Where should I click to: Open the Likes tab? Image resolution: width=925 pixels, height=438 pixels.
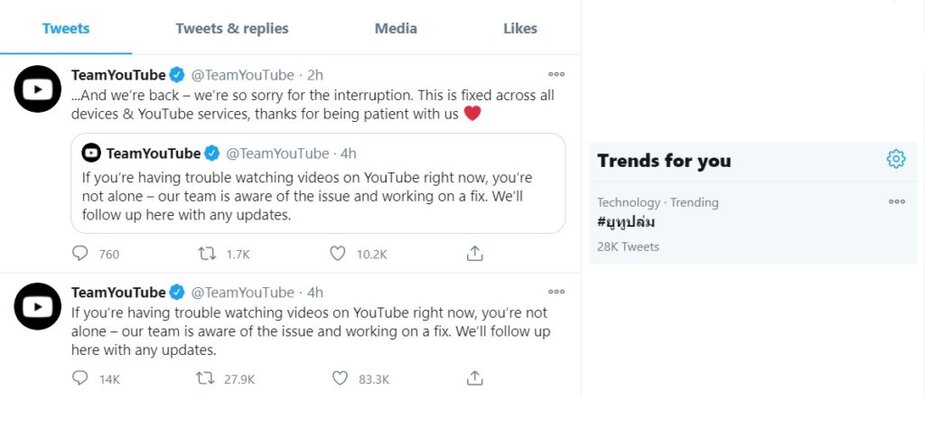pyautogui.click(x=520, y=28)
